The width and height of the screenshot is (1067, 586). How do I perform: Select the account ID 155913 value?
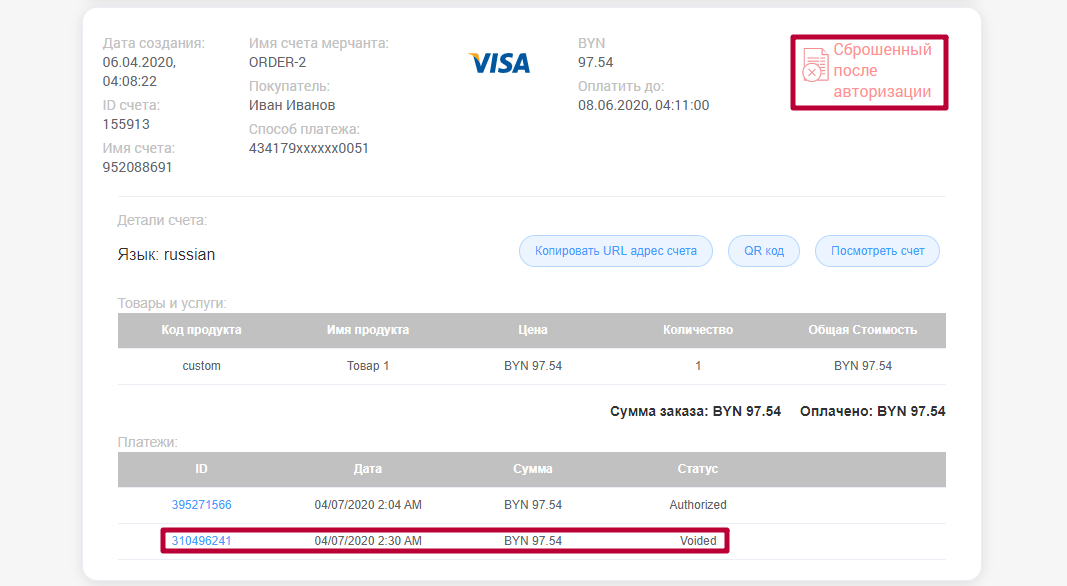126,124
